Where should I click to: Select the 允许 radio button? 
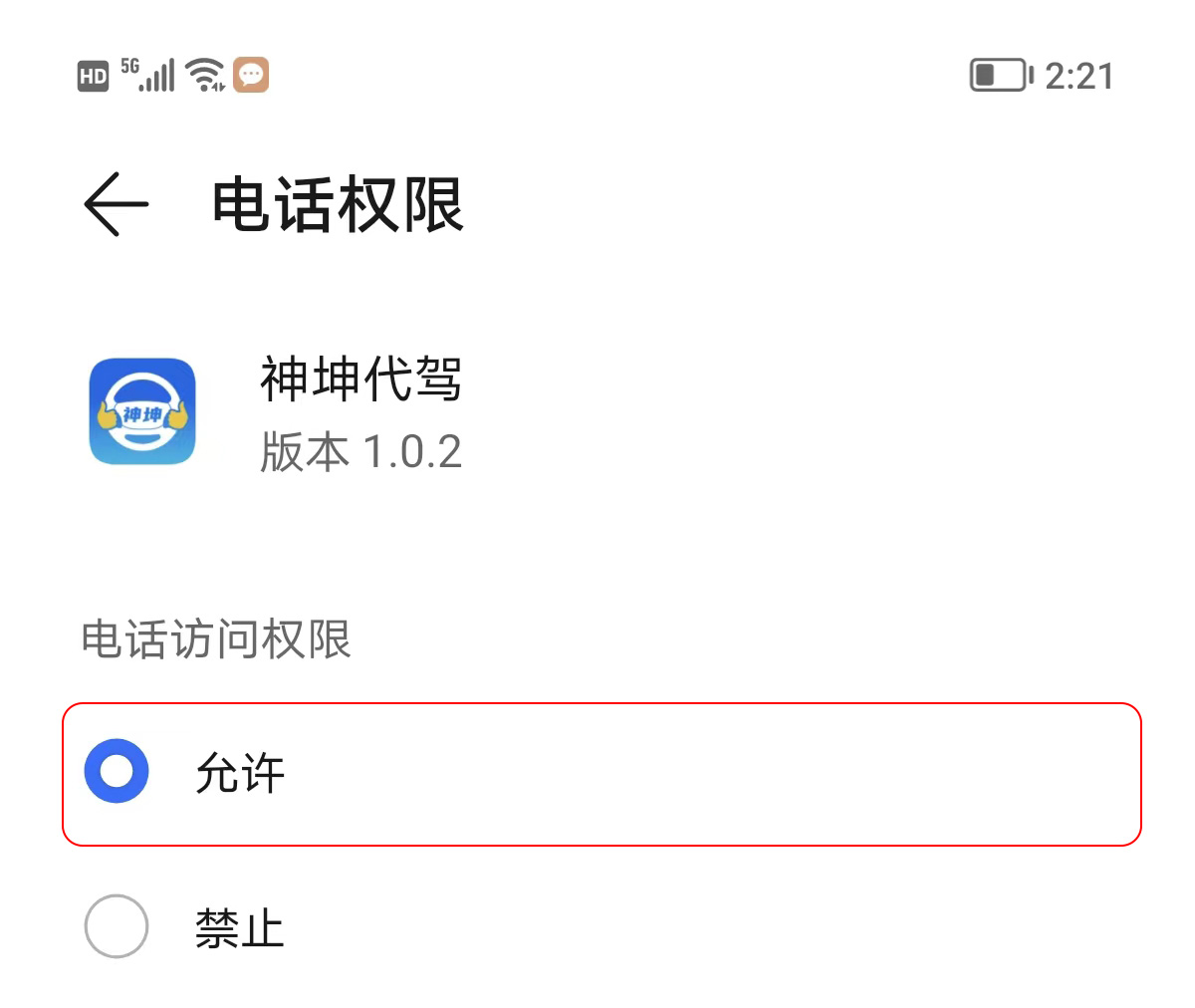pos(117,771)
